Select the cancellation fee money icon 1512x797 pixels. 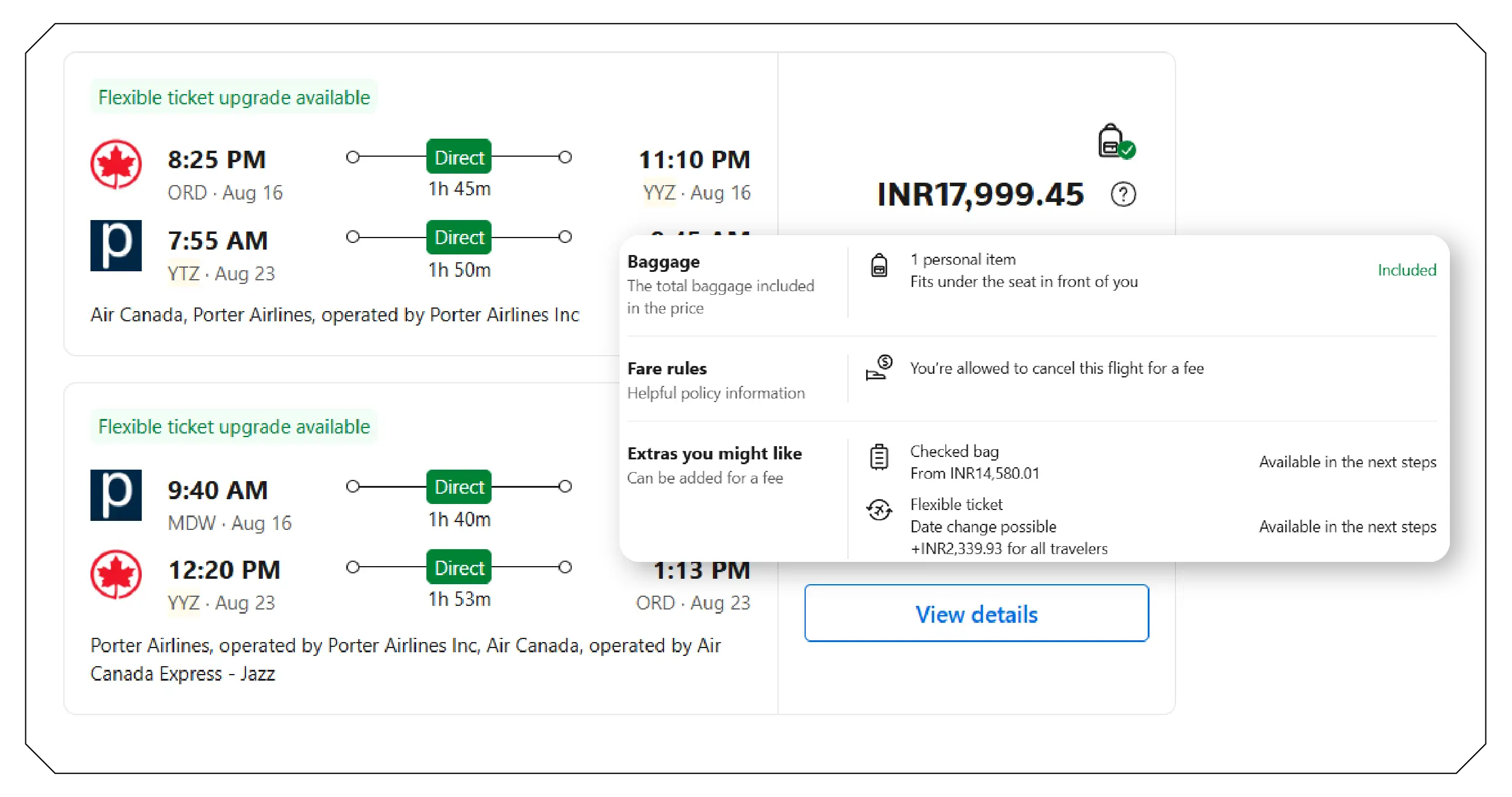(878, 369)
